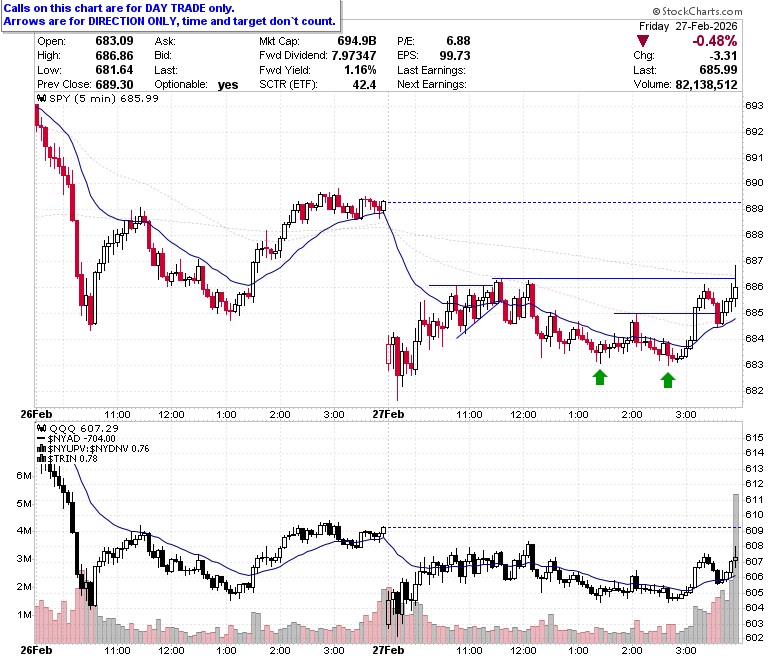
Task: Click the tall final volume bar in QQQ panel
Action: [735, 568]
